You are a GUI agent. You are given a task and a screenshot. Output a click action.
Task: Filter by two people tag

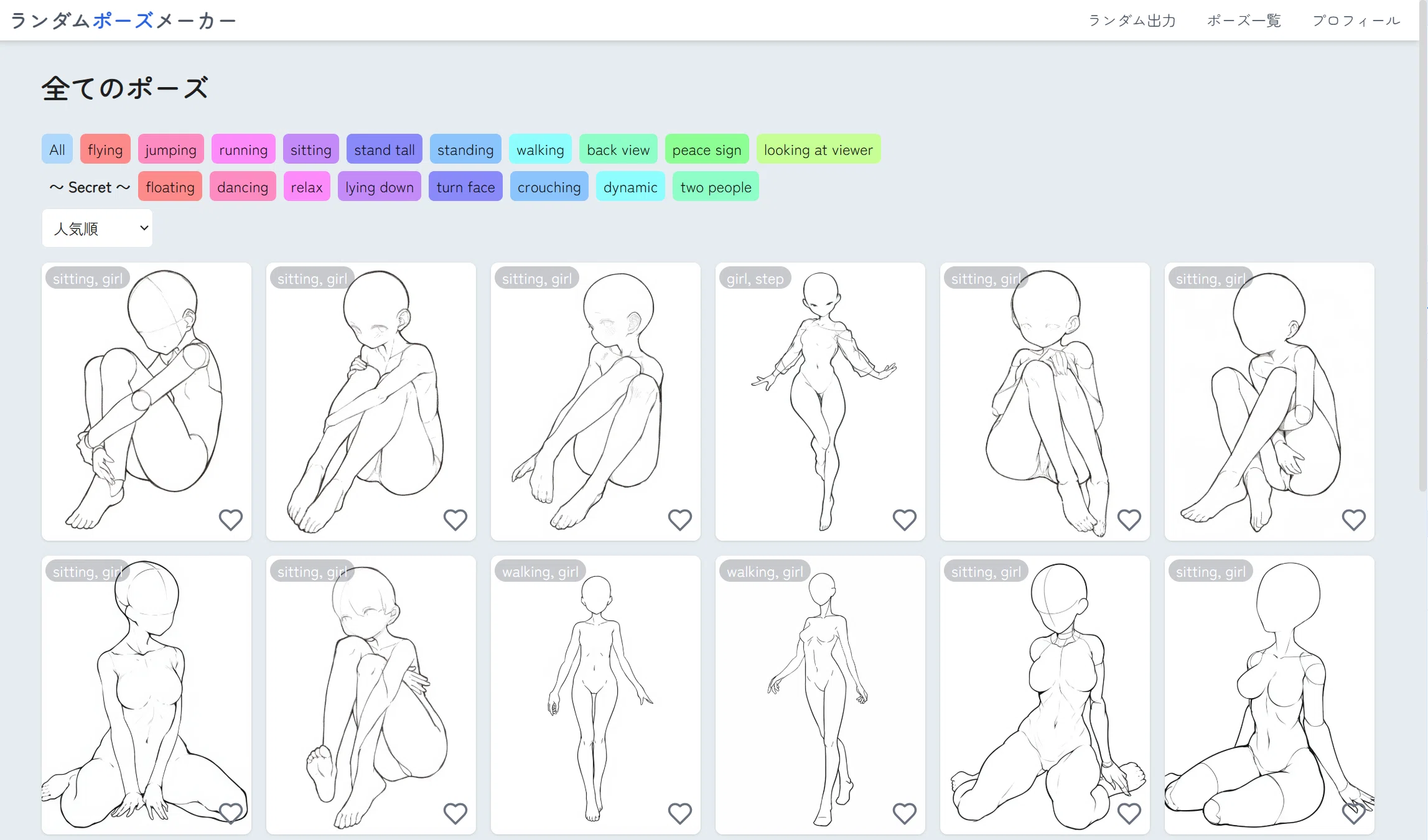[x=716, y=187]
